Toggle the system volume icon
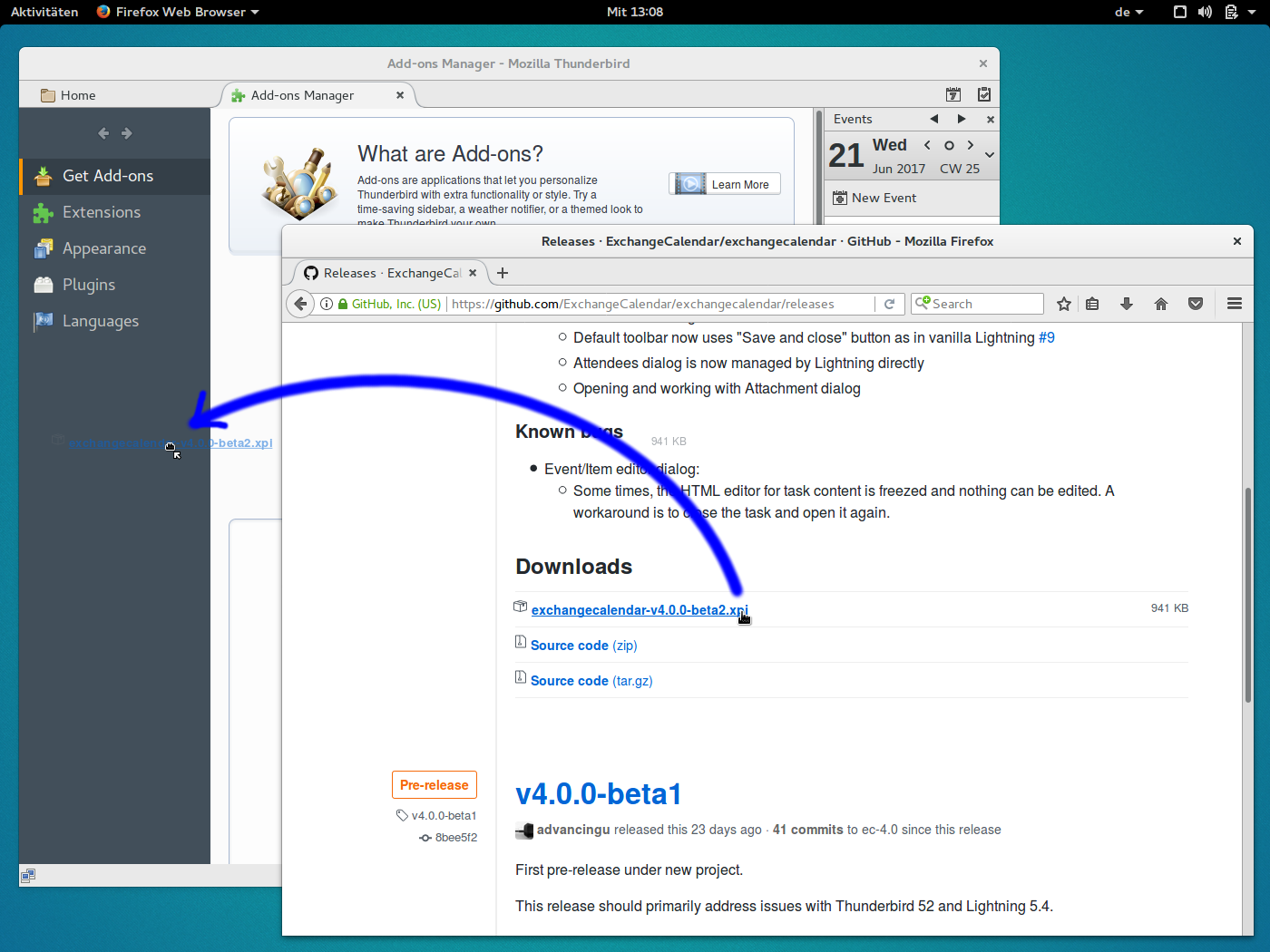Viewport: 1270px width, 952px height. click(x=1205, y=12)
